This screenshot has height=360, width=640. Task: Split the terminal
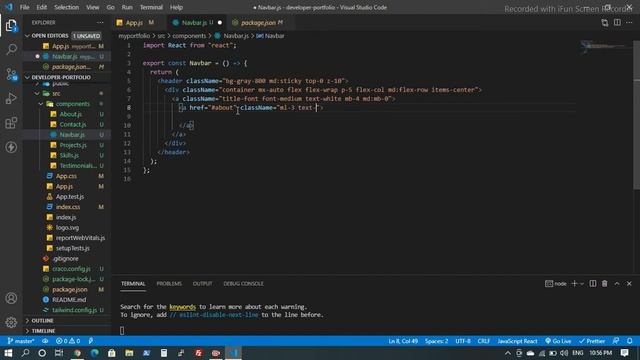(593, 284)
